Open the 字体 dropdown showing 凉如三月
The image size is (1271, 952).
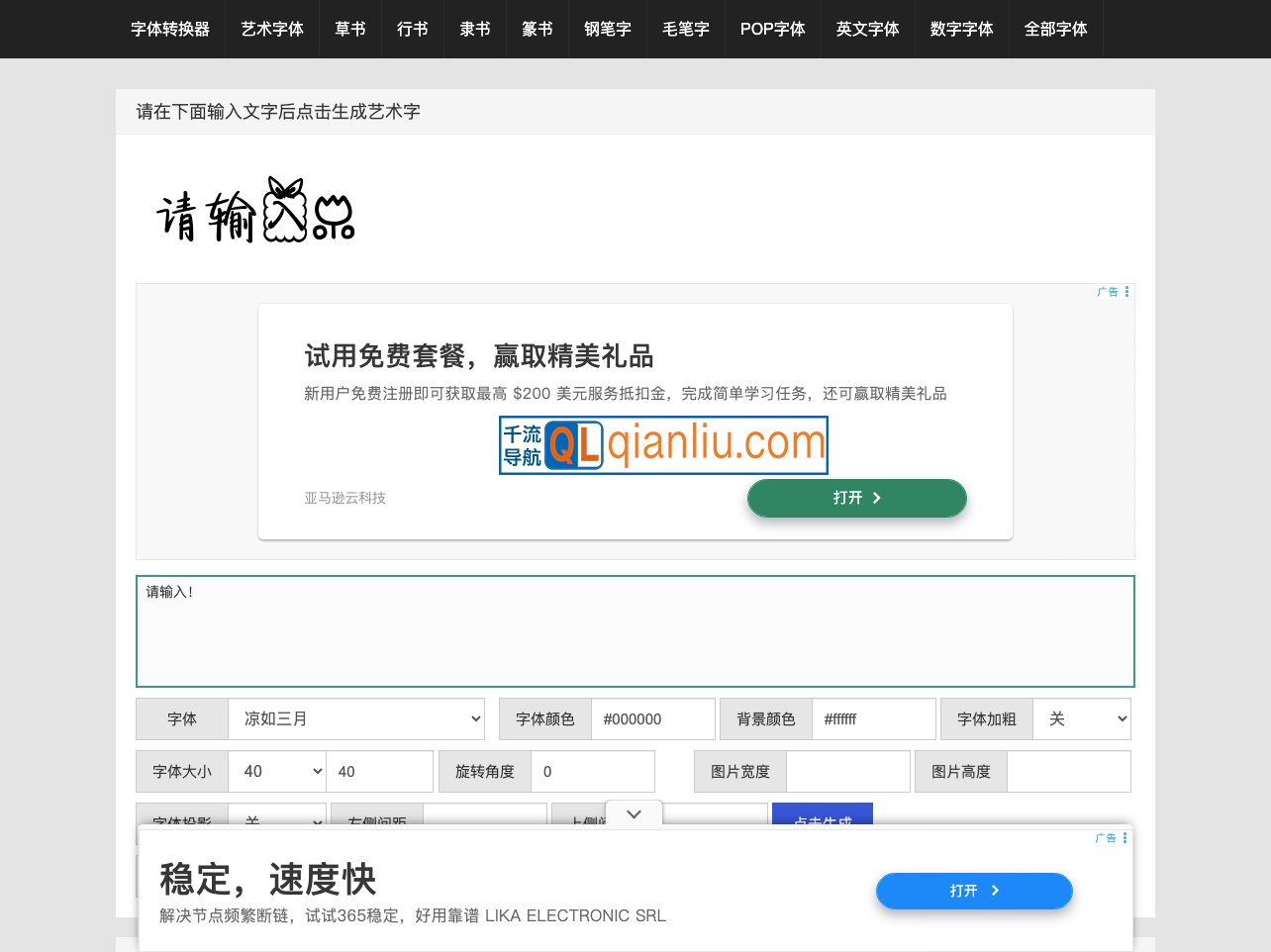[356, 718]
